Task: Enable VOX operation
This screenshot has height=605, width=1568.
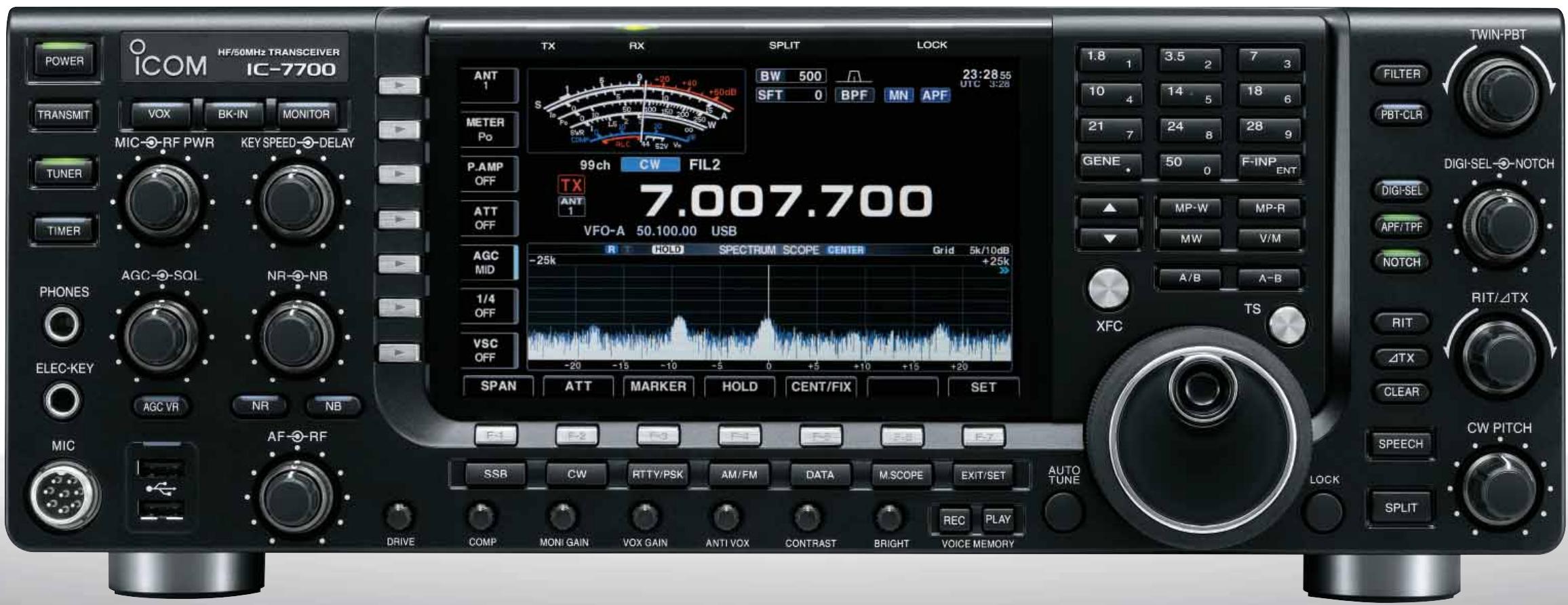Action: [159, 114]
